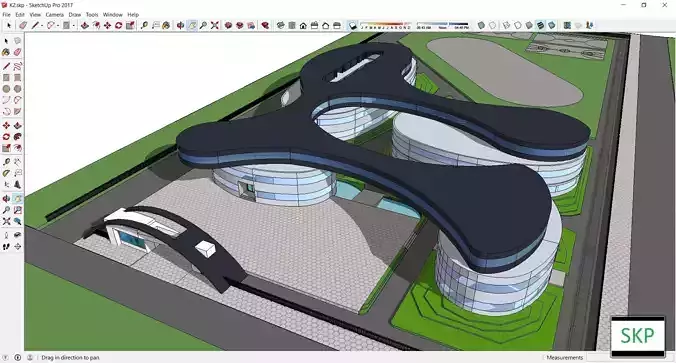
Task: Choose the Circle tool in Large Tool Set
Action: point(6,89)
